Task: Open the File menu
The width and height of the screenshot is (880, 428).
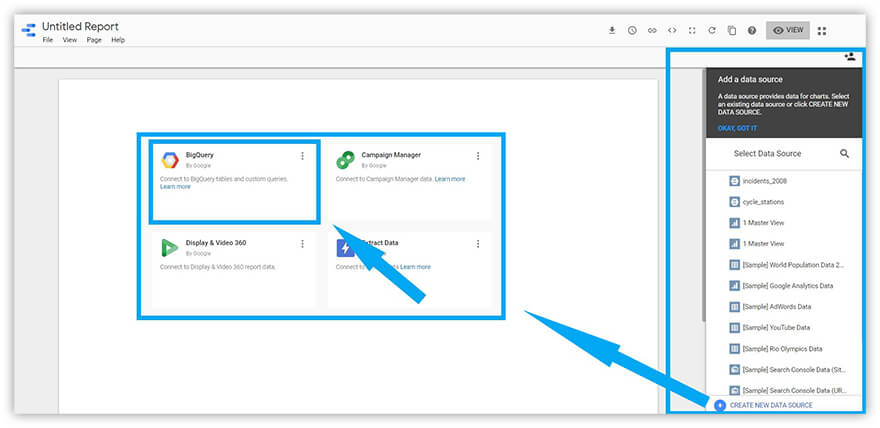Action: (48, 40)
